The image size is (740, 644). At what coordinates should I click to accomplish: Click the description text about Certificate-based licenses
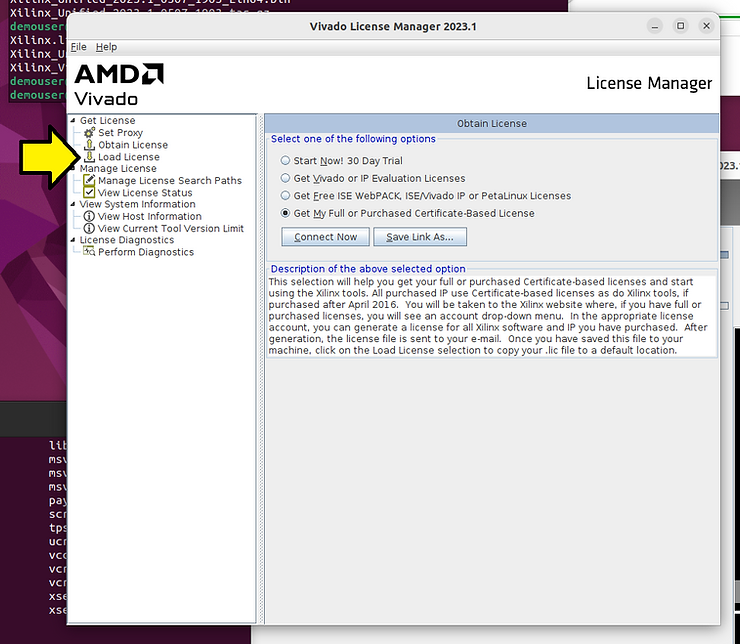(x=488, y=316)
